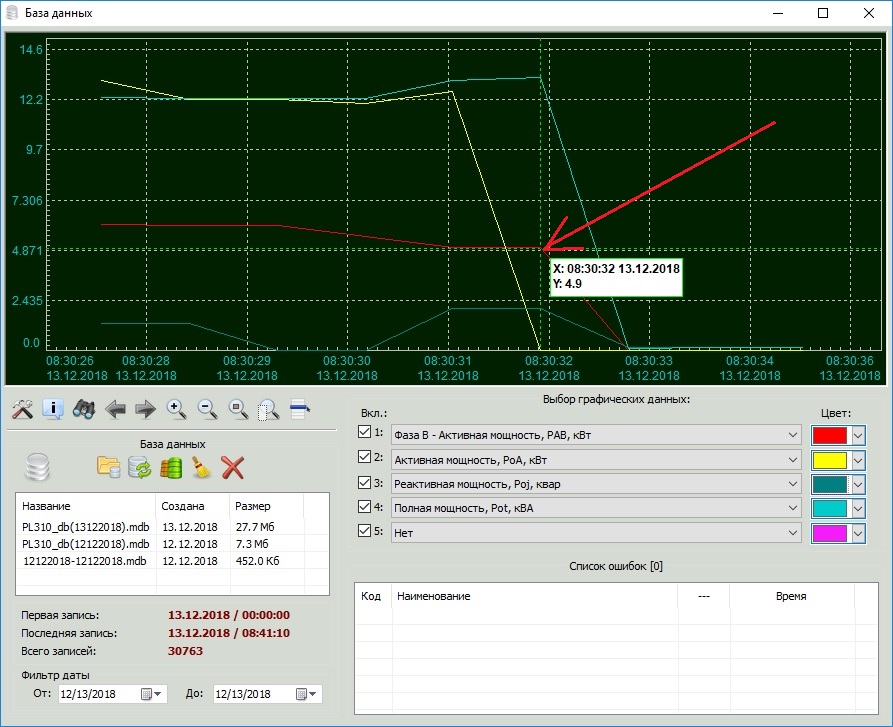Click the Время column header in the error list
893x727 pixels.
[792, 596]
